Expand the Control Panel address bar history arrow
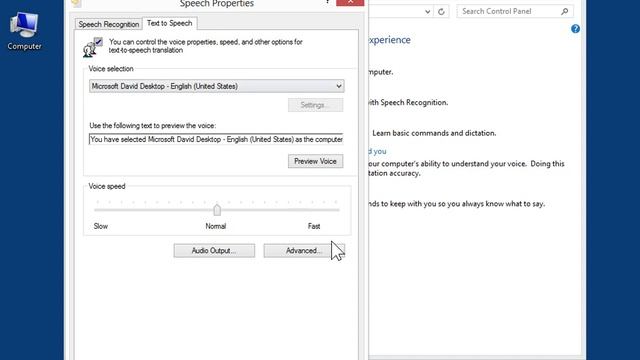Image resolution: width=640 pixels, height=360 pixels. coord(427,11)
